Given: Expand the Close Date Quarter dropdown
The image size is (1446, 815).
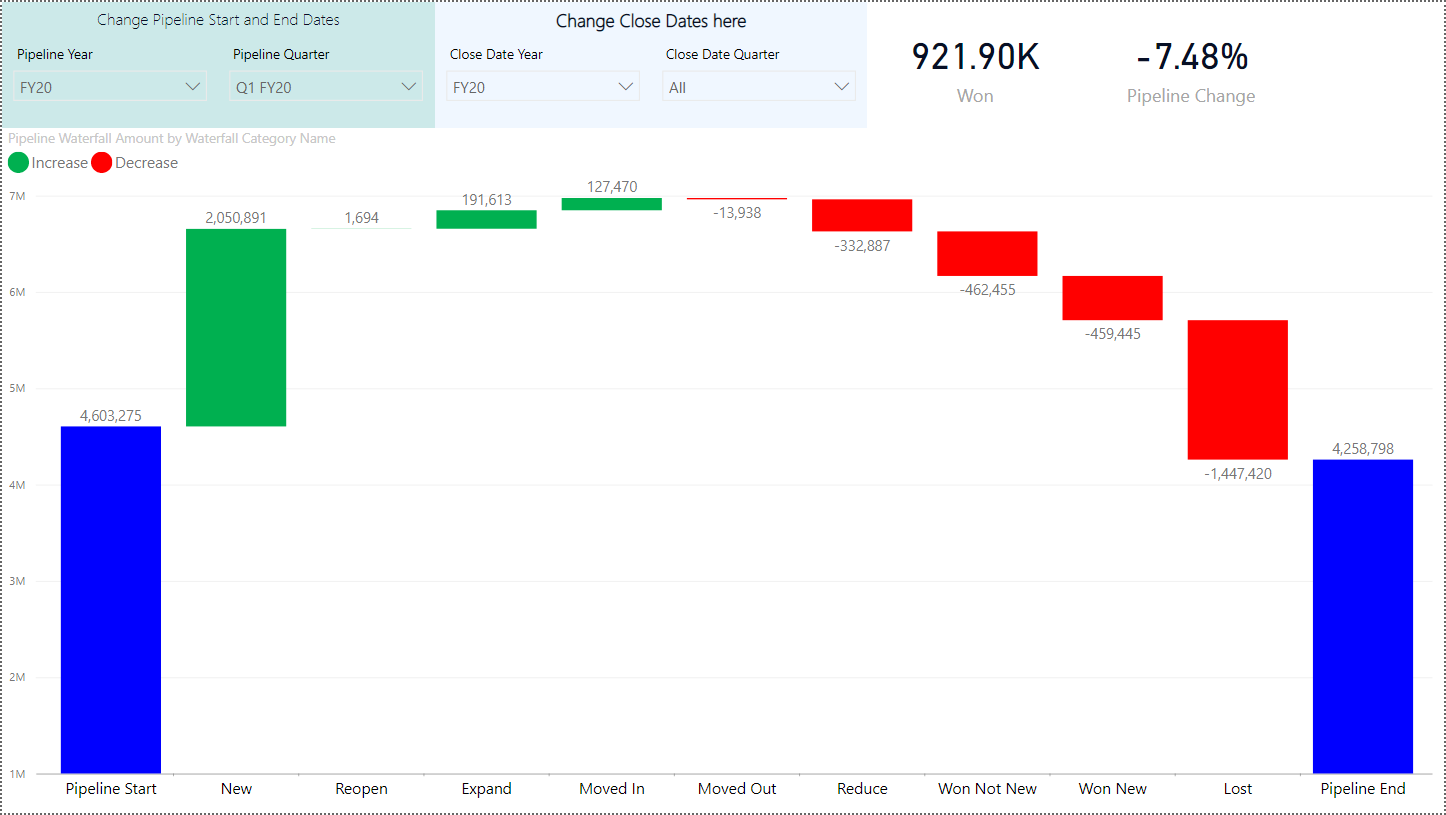Looking at the screenshot, I should (759, 87).
